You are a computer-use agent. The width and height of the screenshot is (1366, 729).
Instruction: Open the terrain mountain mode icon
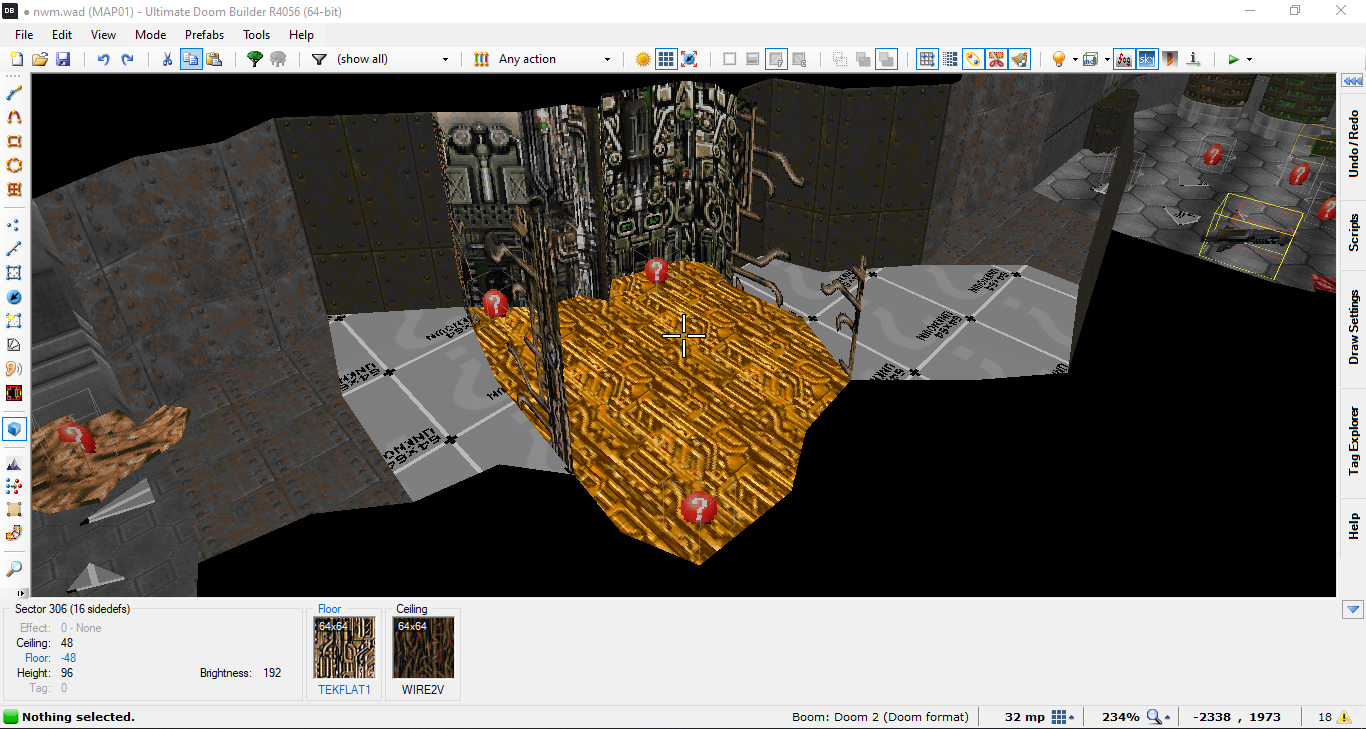point(14,463)
